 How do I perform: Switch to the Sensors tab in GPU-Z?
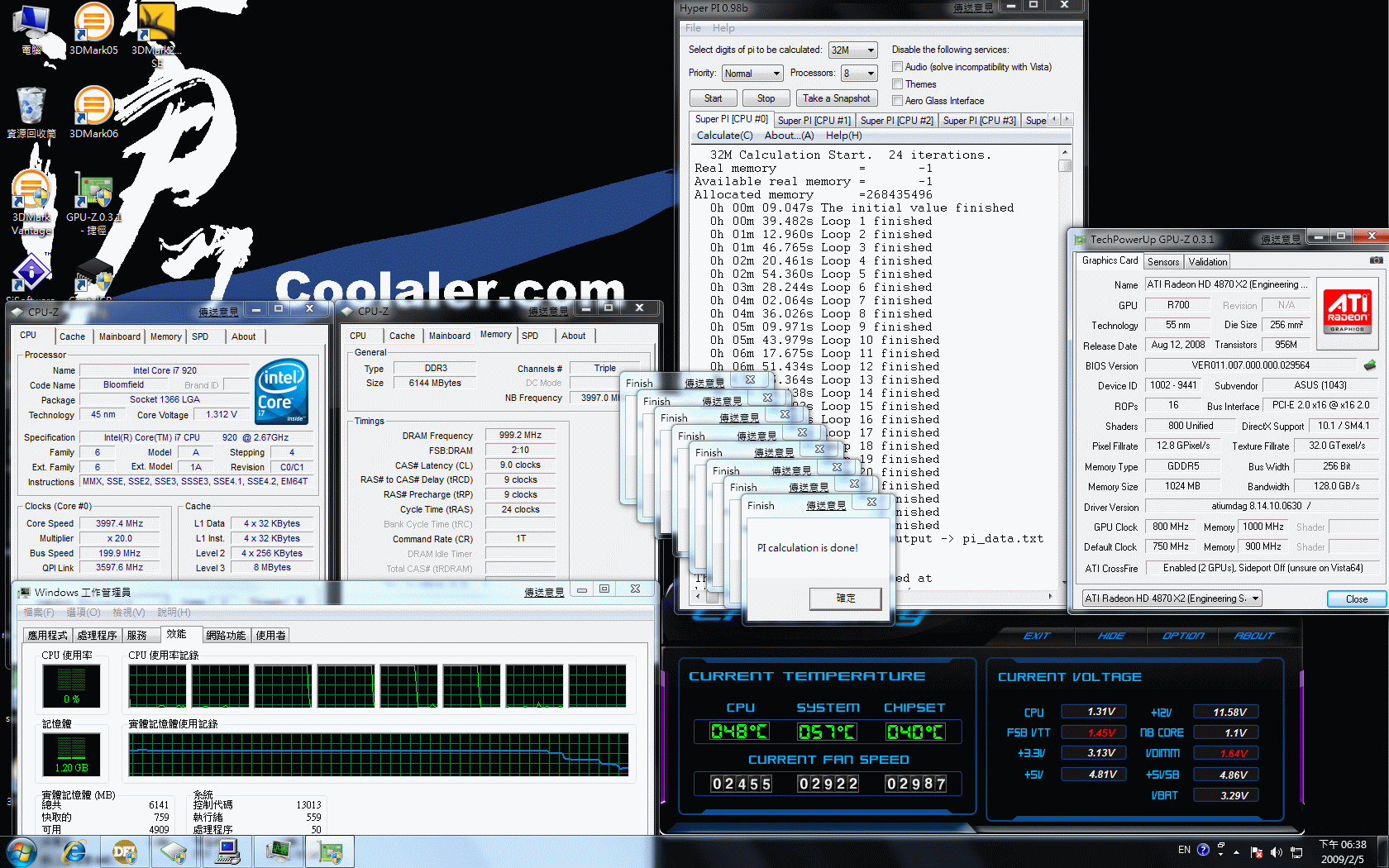click(1163, 262)
